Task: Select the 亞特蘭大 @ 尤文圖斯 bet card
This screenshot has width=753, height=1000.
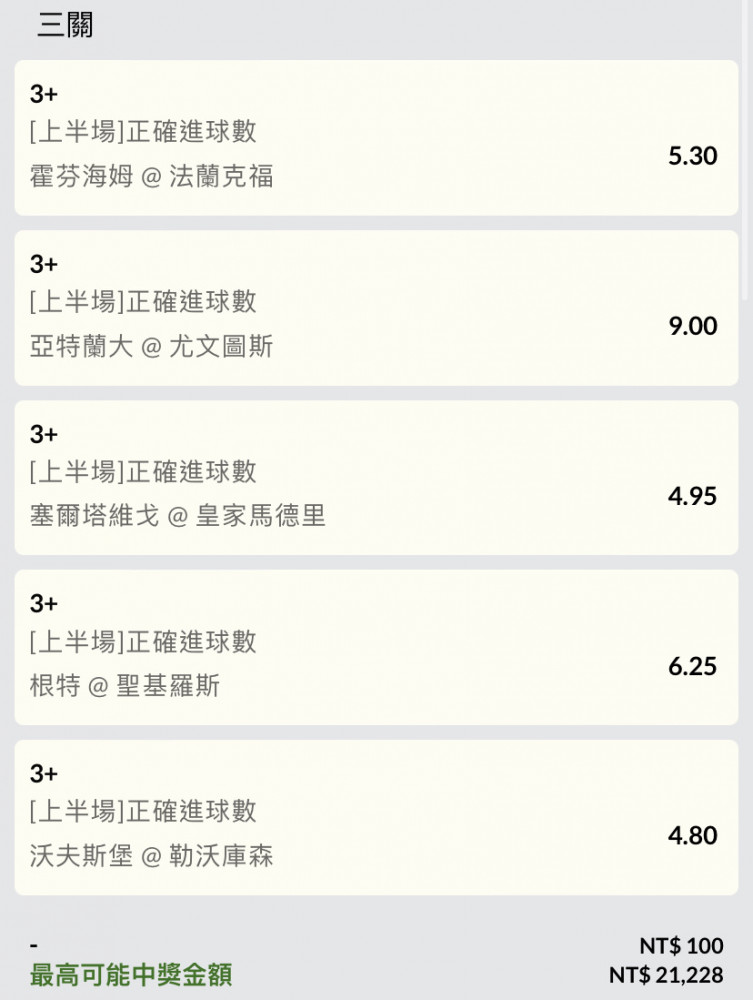Action: [376, 308]
